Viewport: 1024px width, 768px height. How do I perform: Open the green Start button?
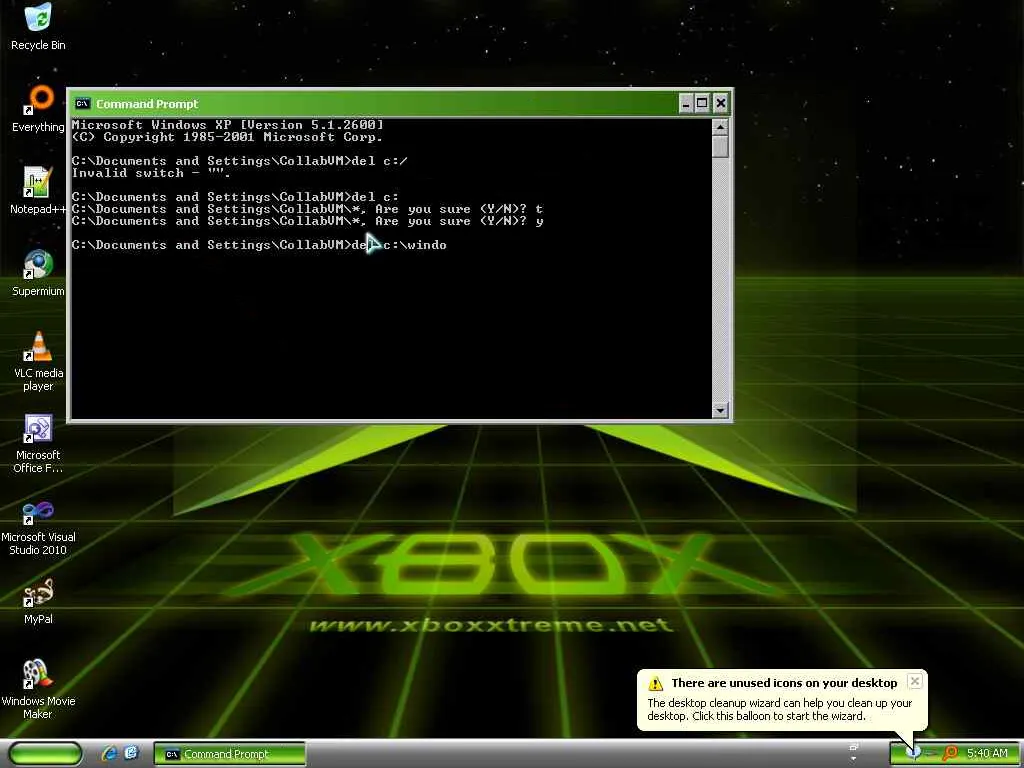tap(46, 754)
